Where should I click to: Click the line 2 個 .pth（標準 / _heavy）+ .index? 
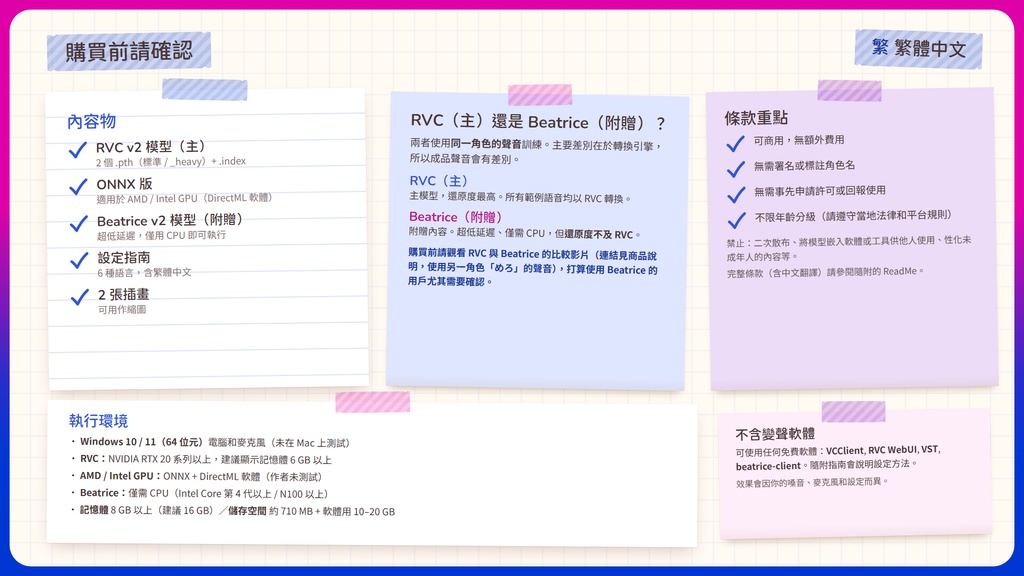tap(171, 161)
